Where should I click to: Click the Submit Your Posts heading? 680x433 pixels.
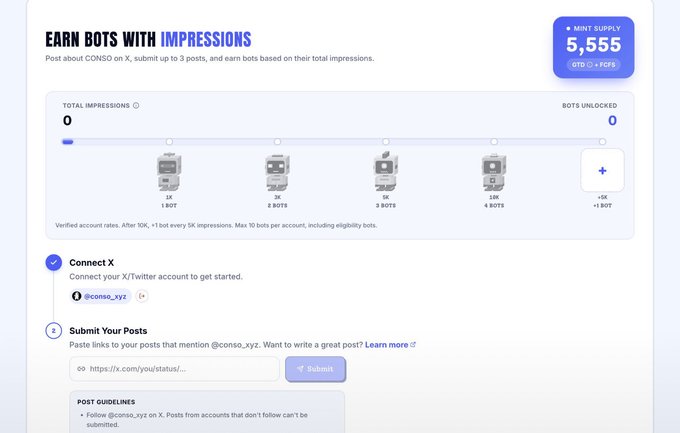point(108,331)
